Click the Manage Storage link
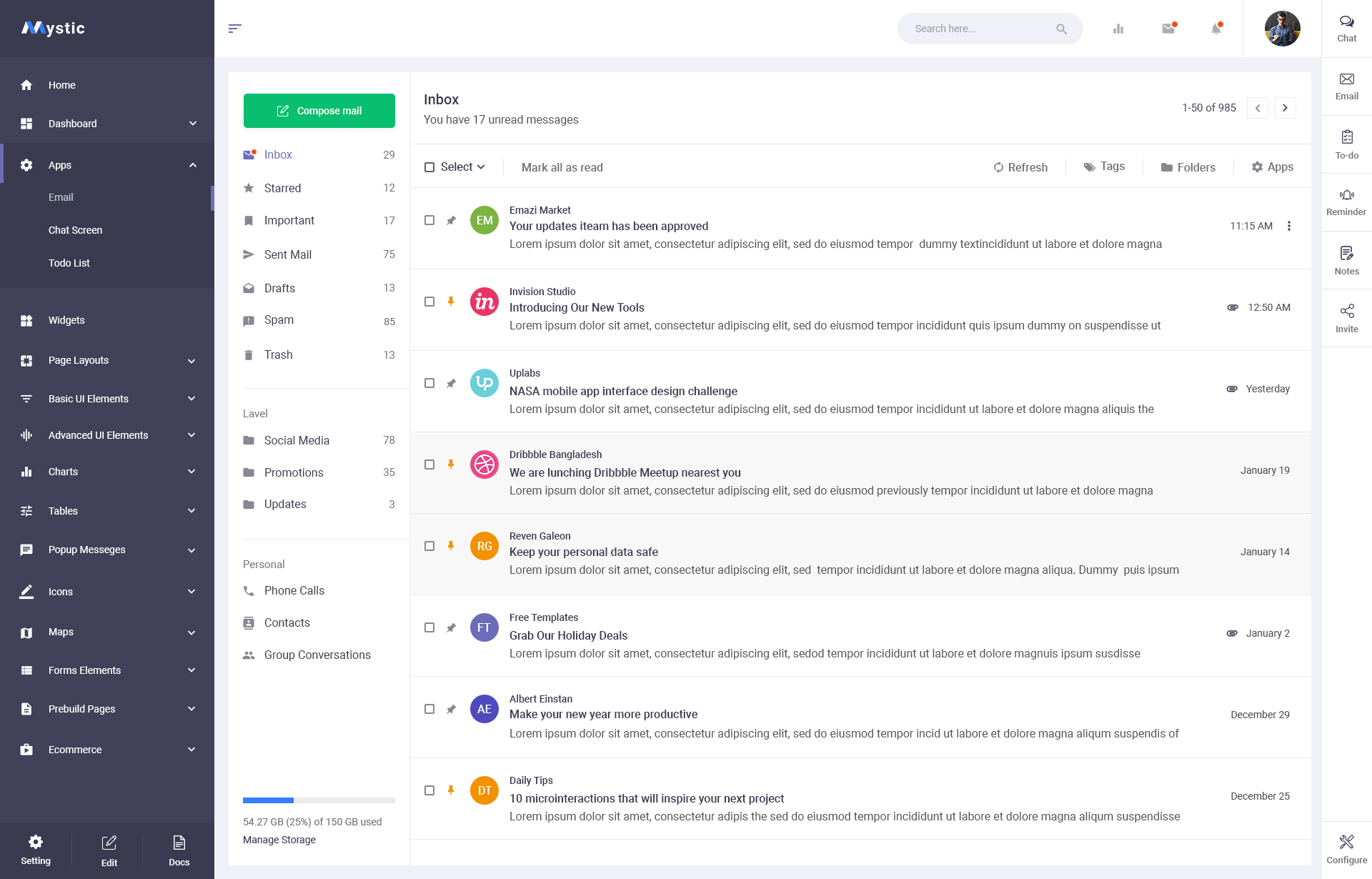This screenshot has width=1372, height=879. [279, 840]
